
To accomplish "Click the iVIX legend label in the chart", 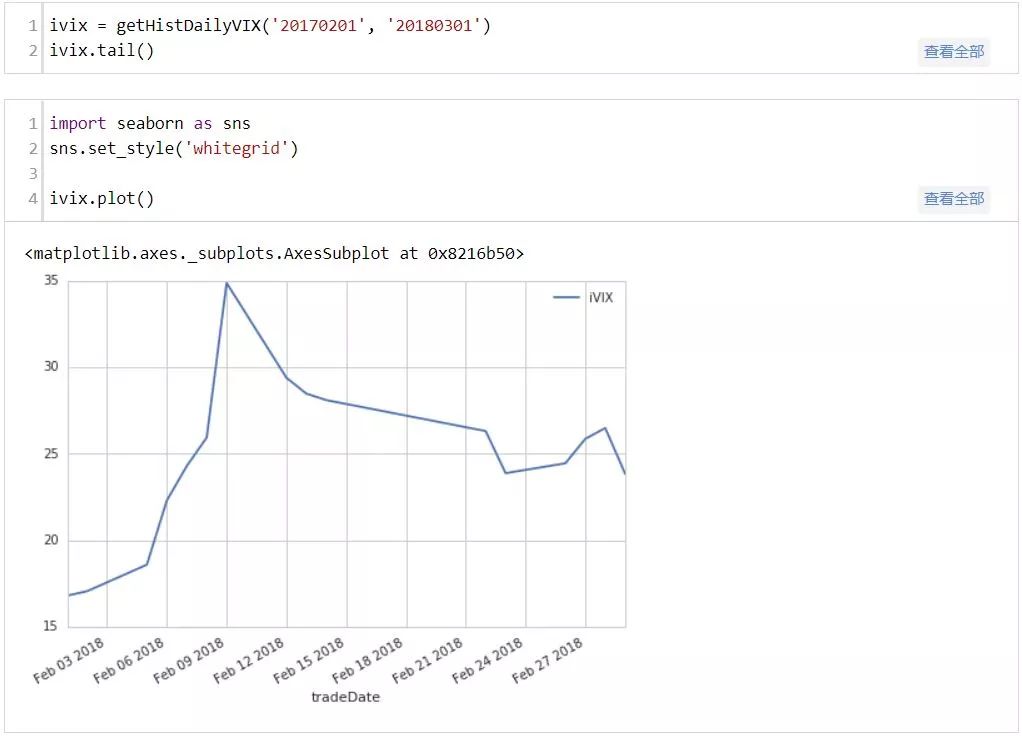I will pyautogui.click(x=601, y=298).
